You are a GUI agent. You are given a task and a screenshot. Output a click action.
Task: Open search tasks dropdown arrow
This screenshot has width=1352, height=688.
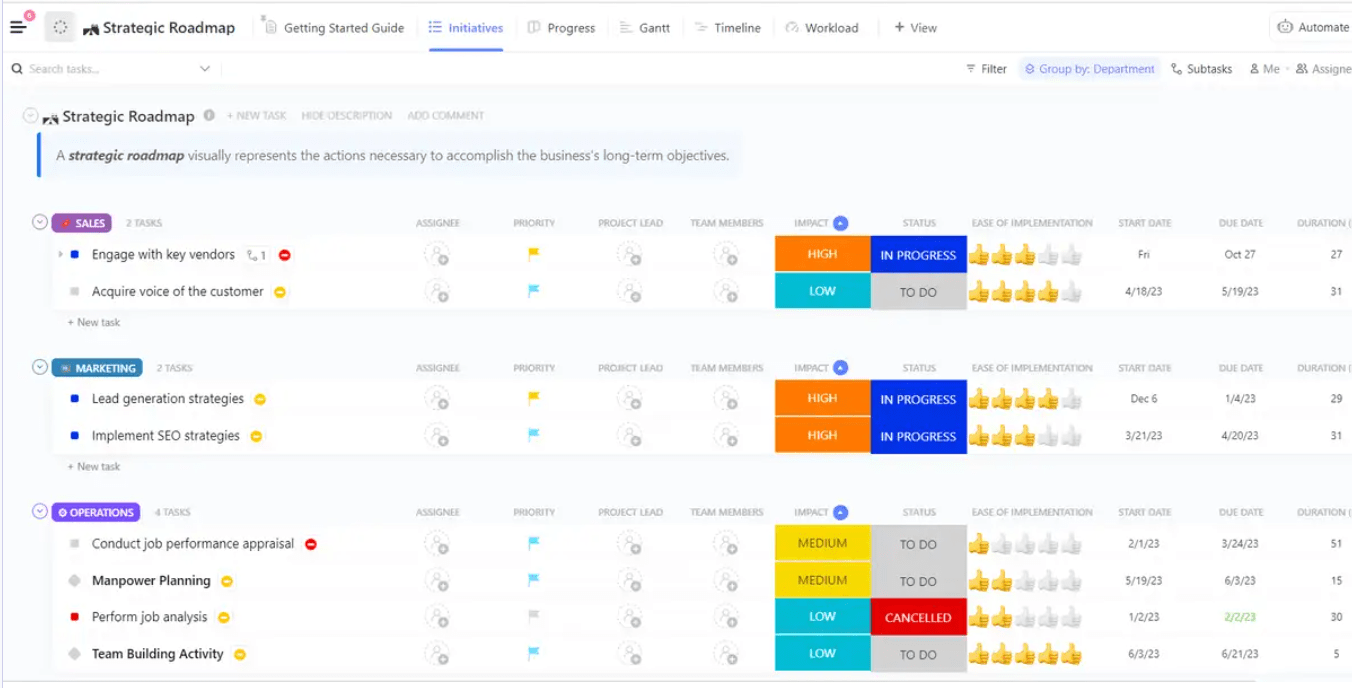coord(205,69)
